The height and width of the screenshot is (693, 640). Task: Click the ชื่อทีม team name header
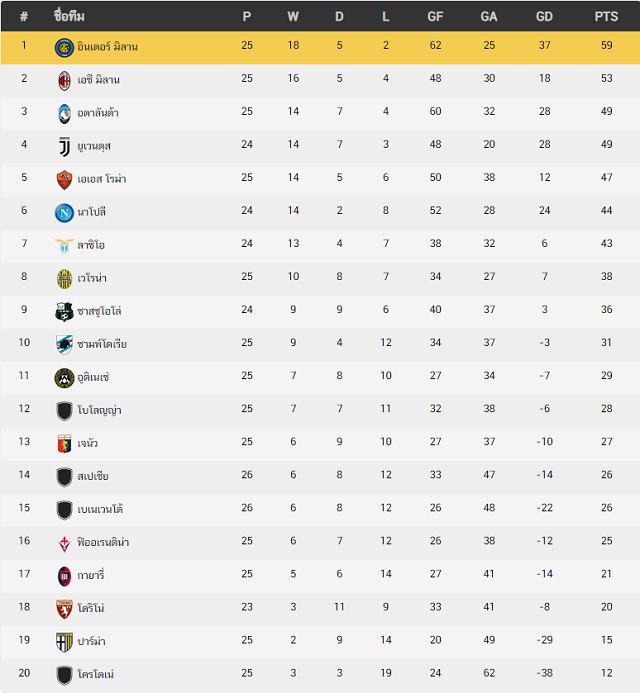pyautogui.click(x=69, y=16)
